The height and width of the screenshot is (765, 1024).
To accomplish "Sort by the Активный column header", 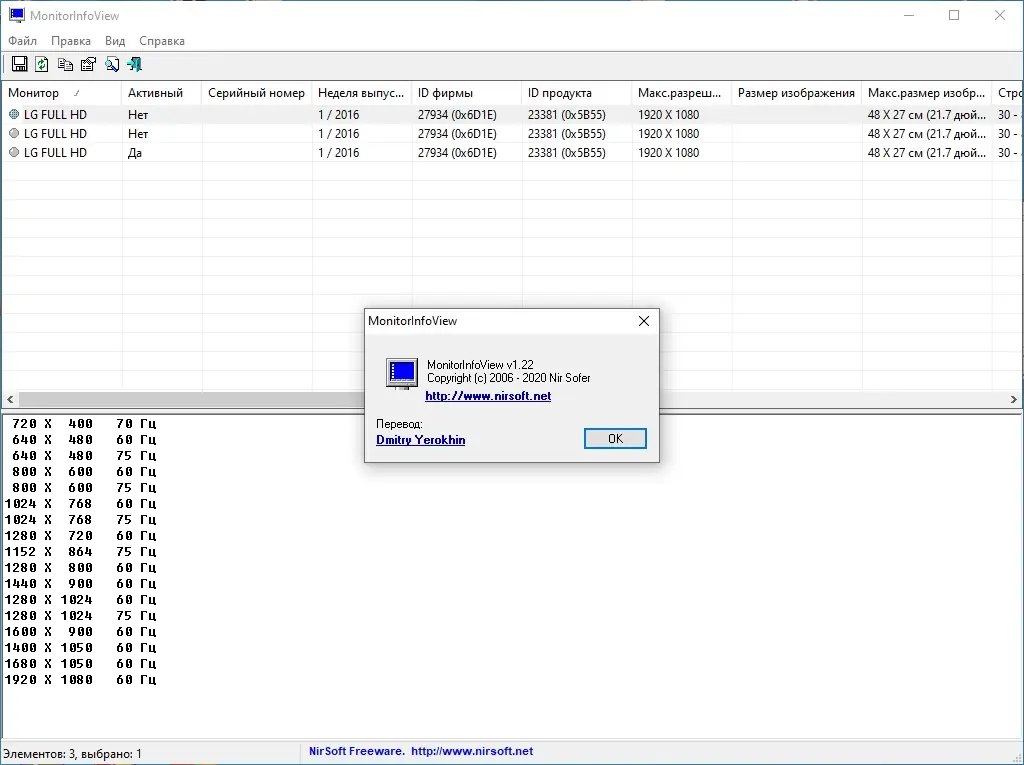I will 161,93.
